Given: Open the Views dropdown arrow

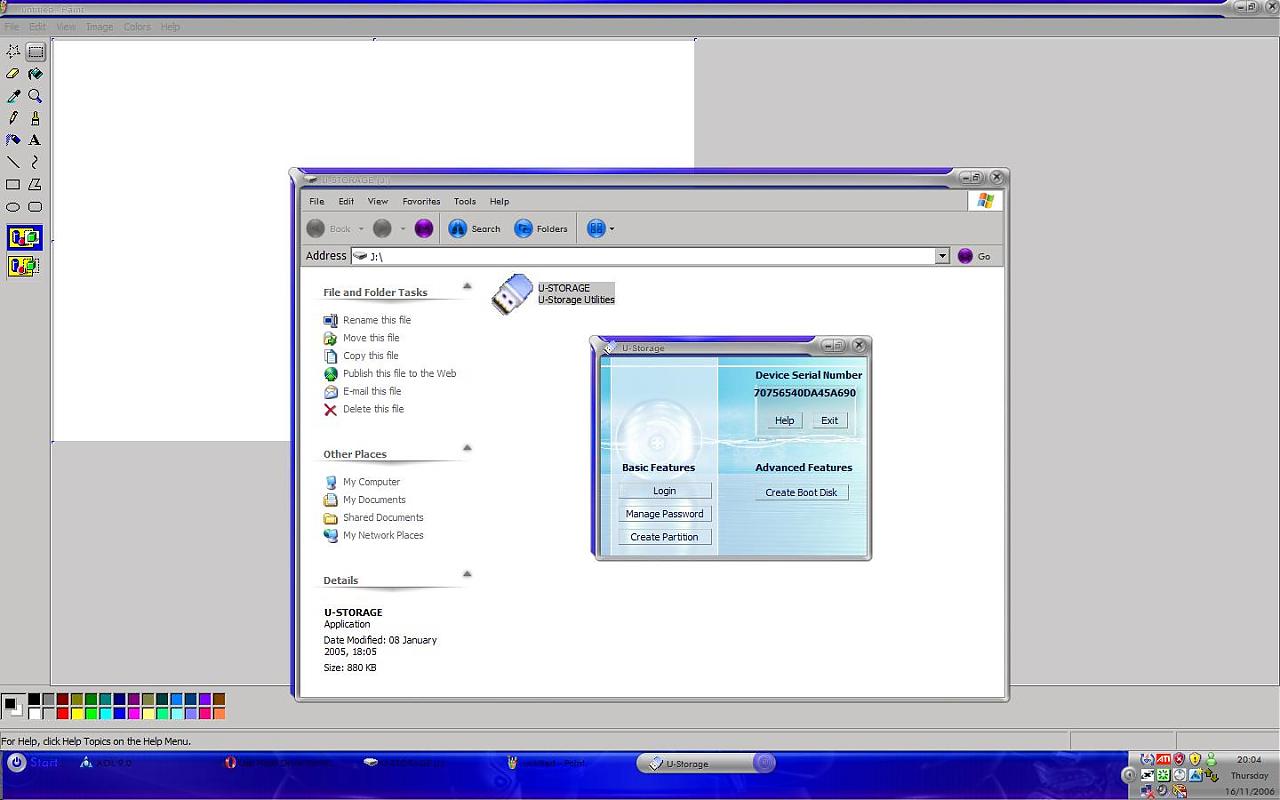Looking at the screenshot, I should (x=612, y=229).
